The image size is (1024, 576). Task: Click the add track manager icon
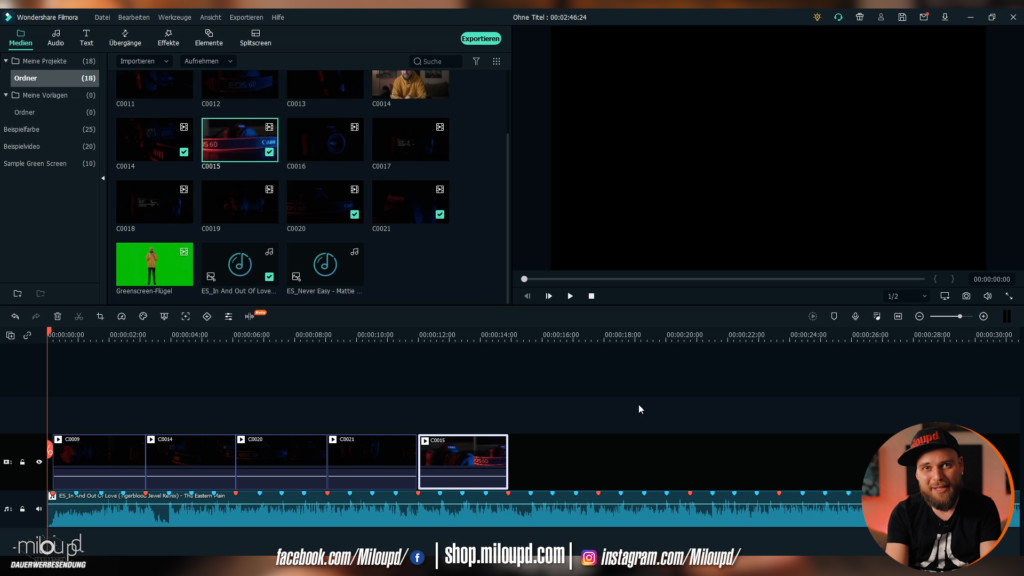click(x=10, y=335)
